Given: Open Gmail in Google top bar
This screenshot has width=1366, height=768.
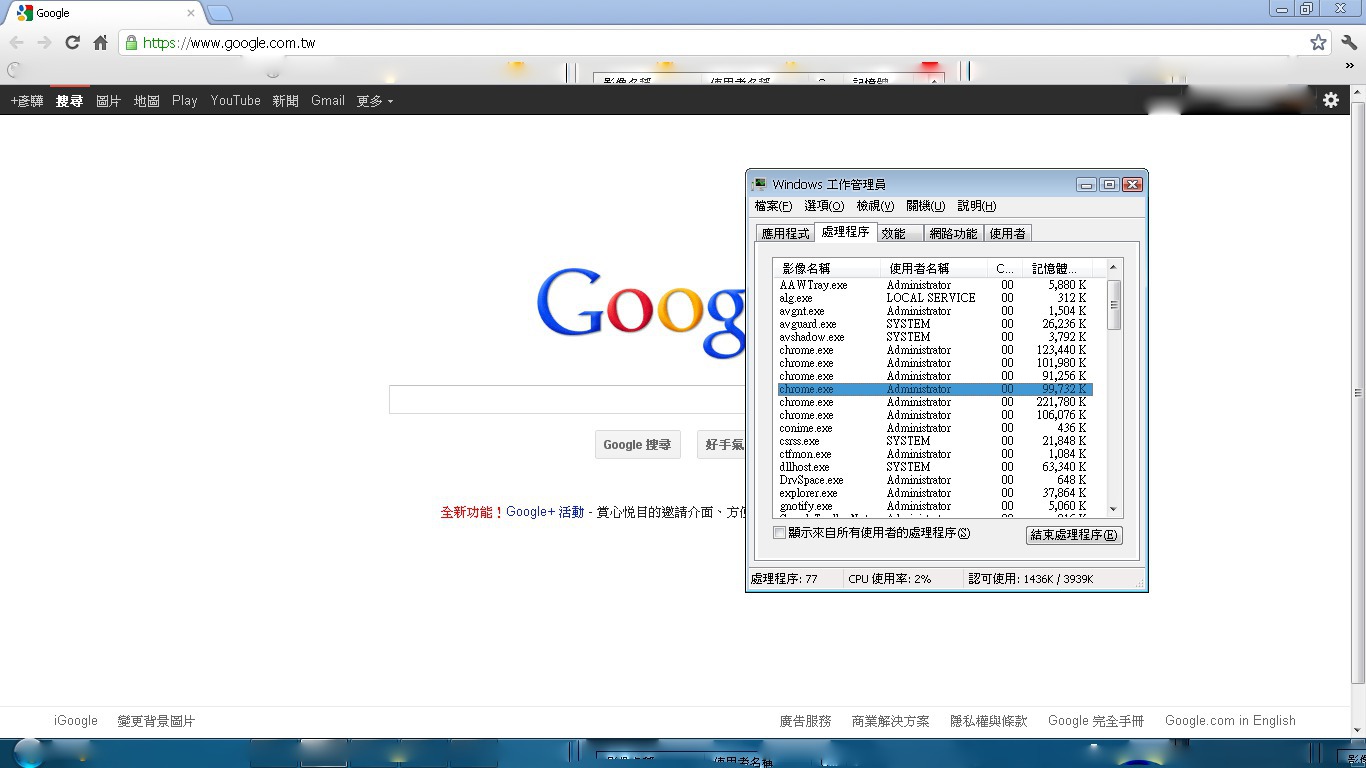Looking at the screenshot, I should (x=328, y=101).
